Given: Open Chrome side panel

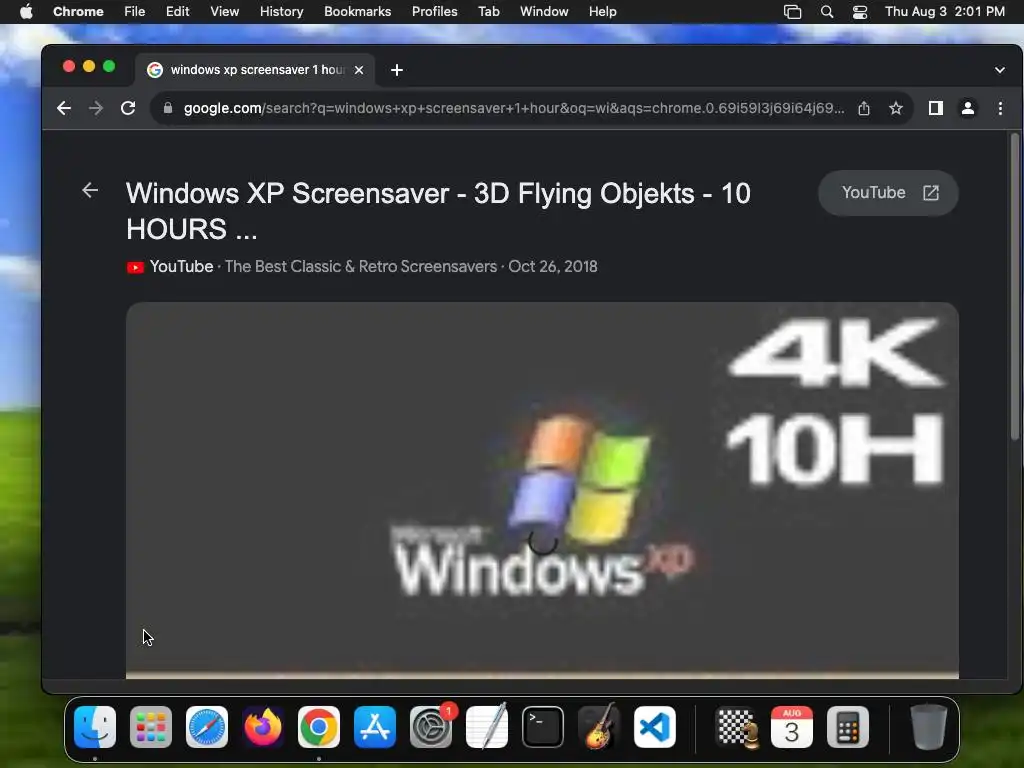Looking at the screenshot, I should [x=935, y=108].
